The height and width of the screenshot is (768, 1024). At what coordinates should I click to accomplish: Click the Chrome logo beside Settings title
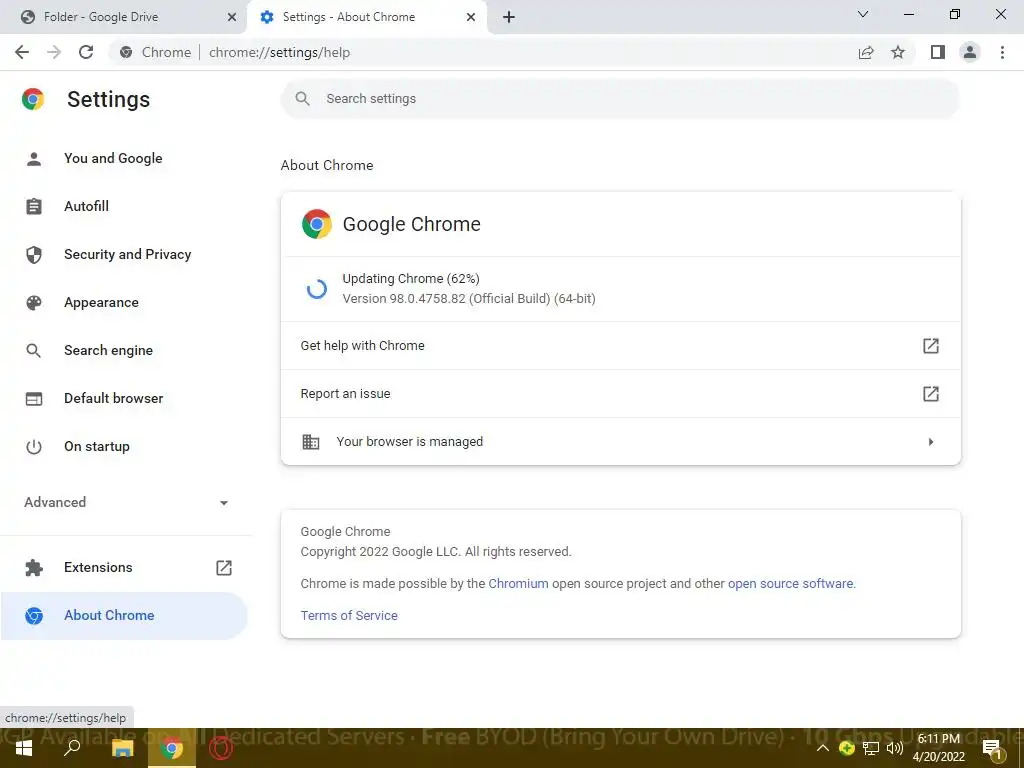click(33, 99)
